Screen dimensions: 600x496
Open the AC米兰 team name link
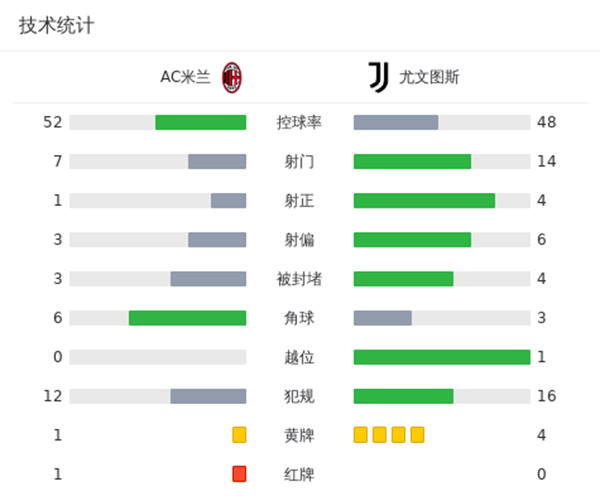click(x=185, y=77)
